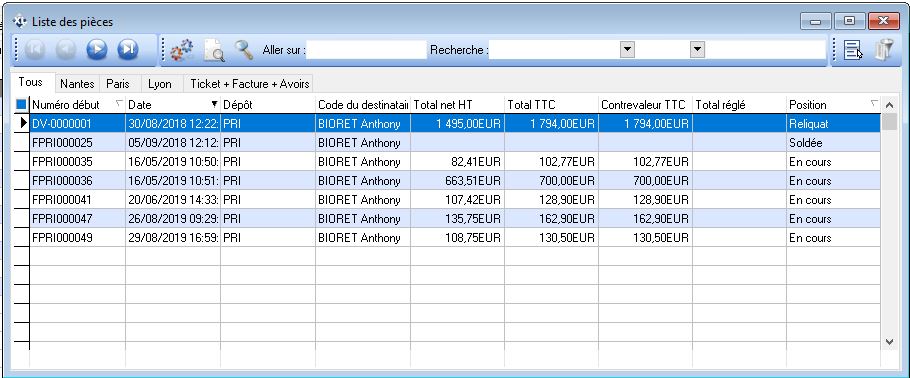910x378 pixels.
Task: Switch to the Tous tab
Action: tap(31, 82)
